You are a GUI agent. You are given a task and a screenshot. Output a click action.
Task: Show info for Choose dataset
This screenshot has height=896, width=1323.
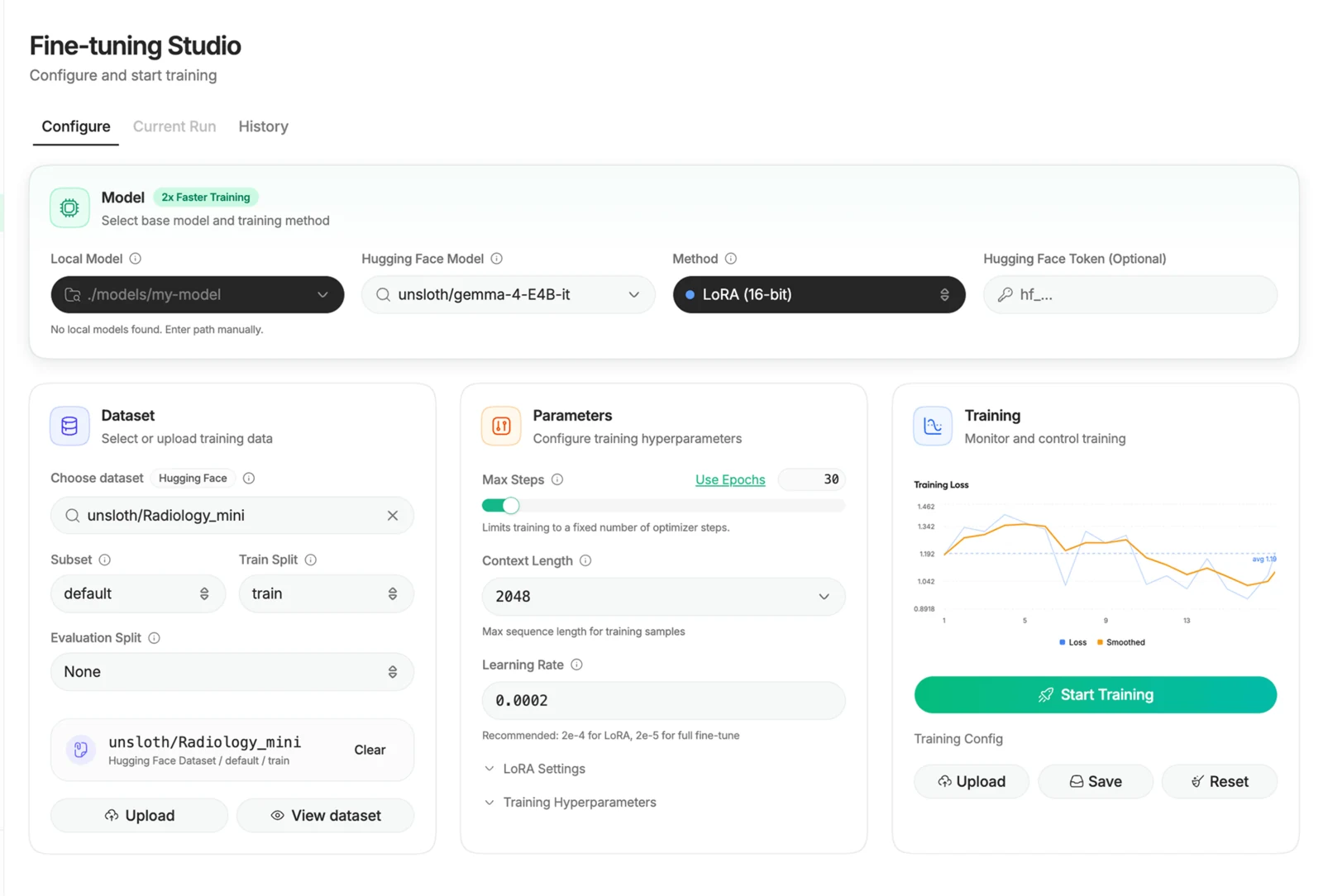(249, 478)
